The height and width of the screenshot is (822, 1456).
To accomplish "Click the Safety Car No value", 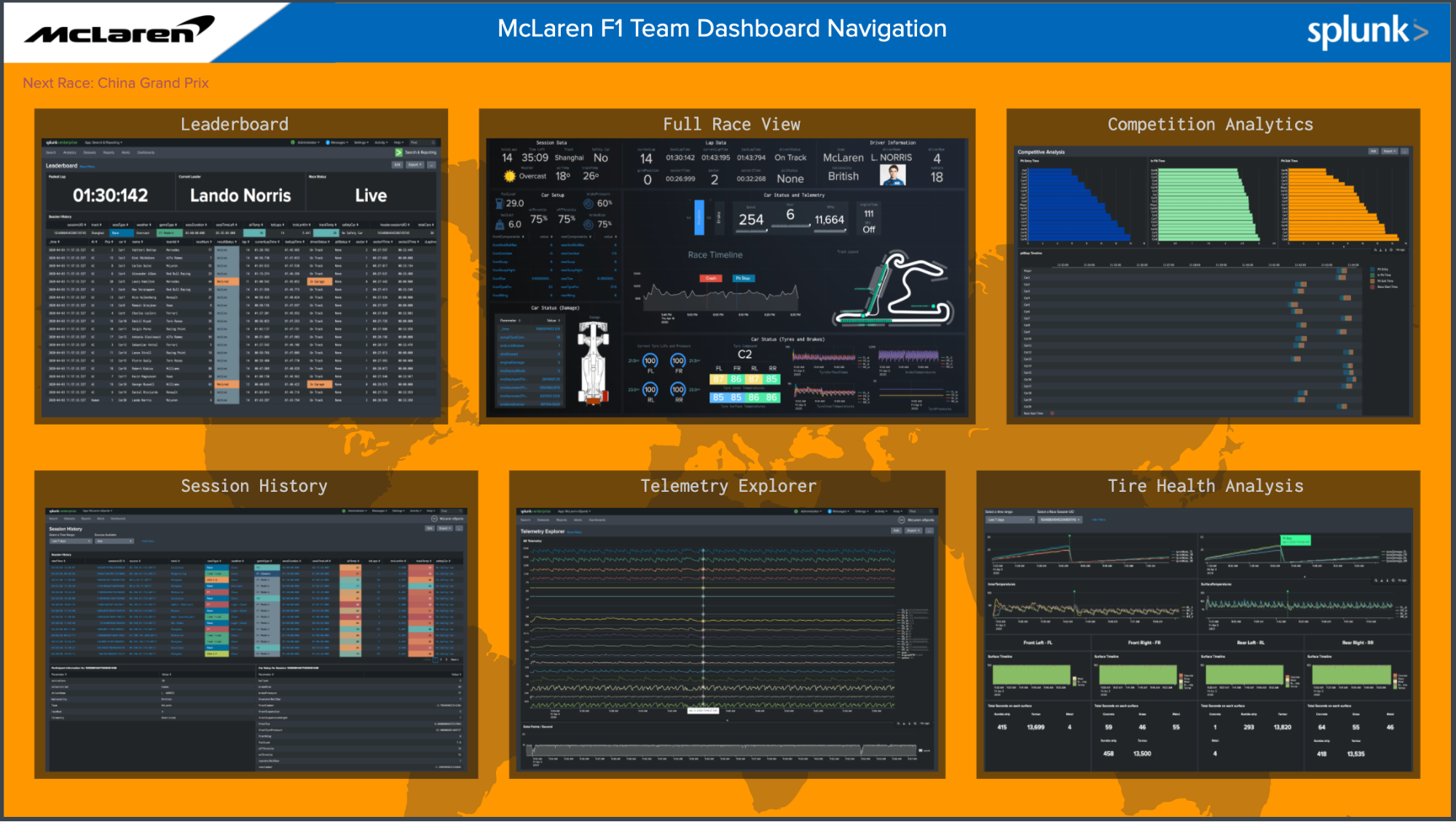I will tap(600, 157).
